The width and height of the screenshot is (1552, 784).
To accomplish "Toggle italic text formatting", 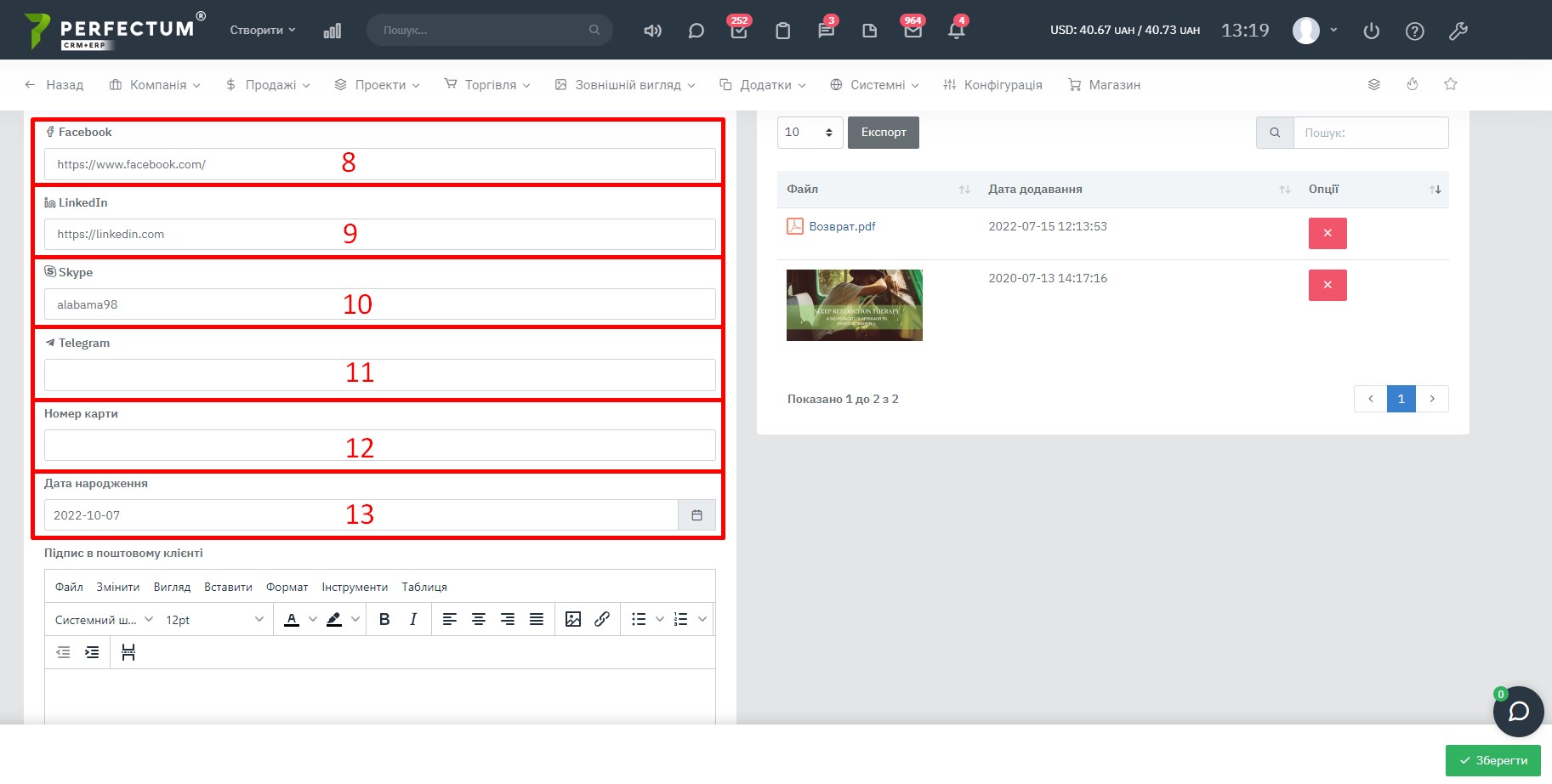I will tap(413, 620).
